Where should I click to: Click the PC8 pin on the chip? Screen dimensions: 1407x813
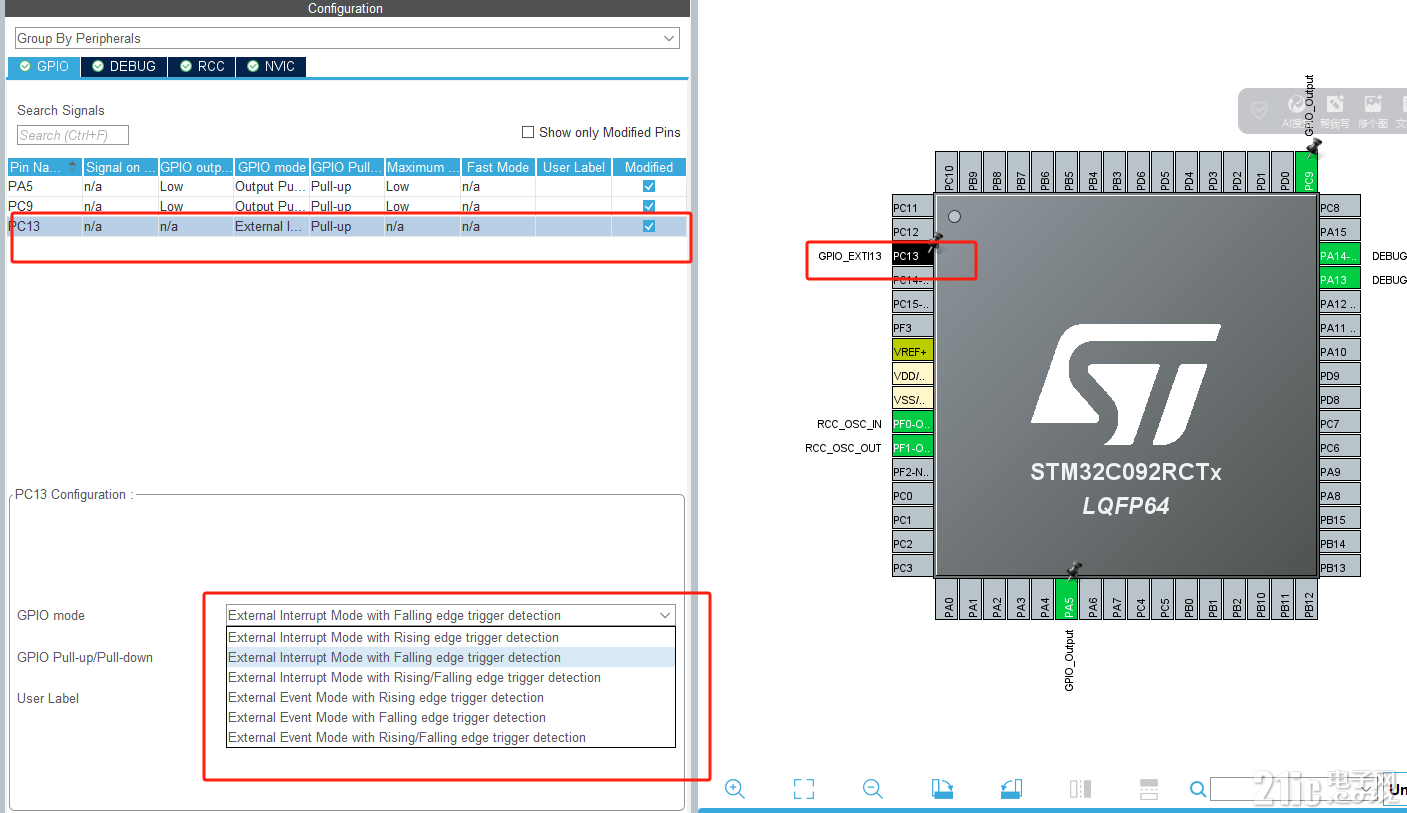coord(1340,208)
